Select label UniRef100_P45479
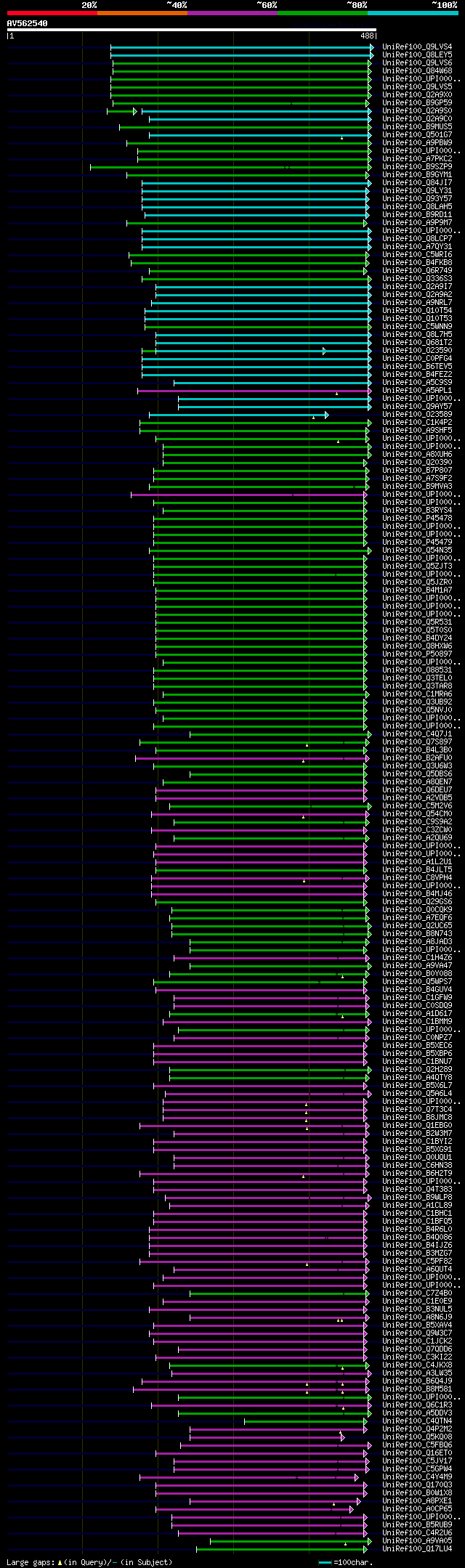This screenshot has height=1568, width=465. (417, 543)
